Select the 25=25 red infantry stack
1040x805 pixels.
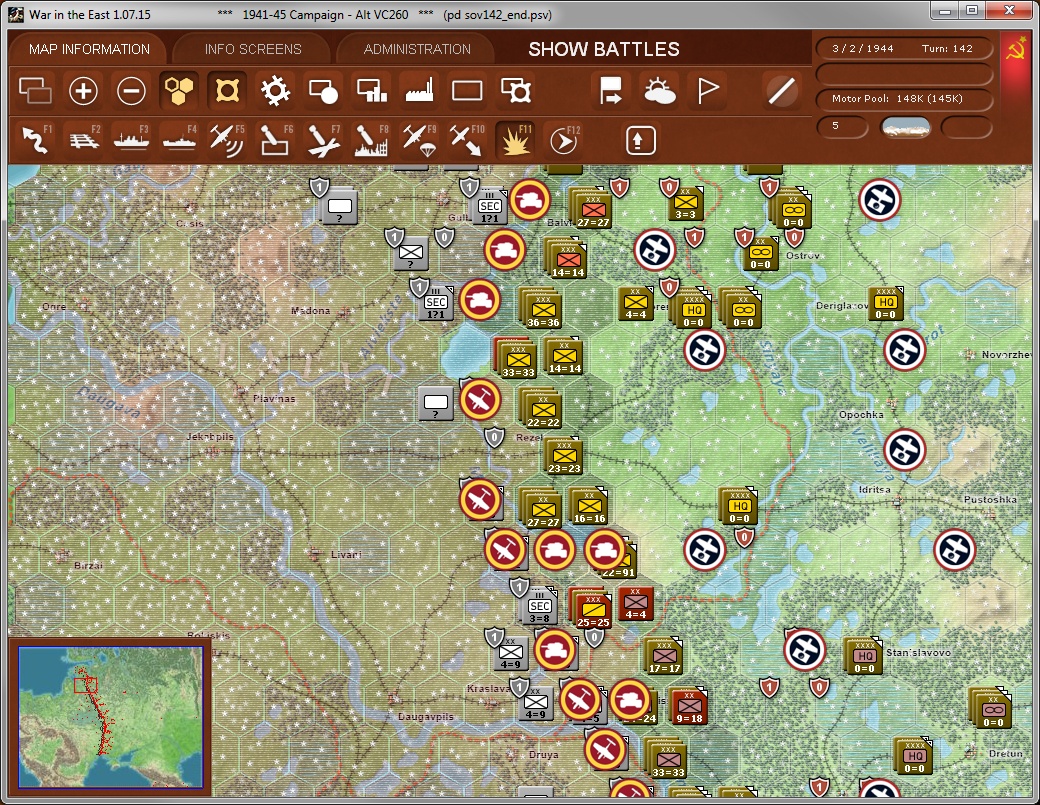click(593, 609)
